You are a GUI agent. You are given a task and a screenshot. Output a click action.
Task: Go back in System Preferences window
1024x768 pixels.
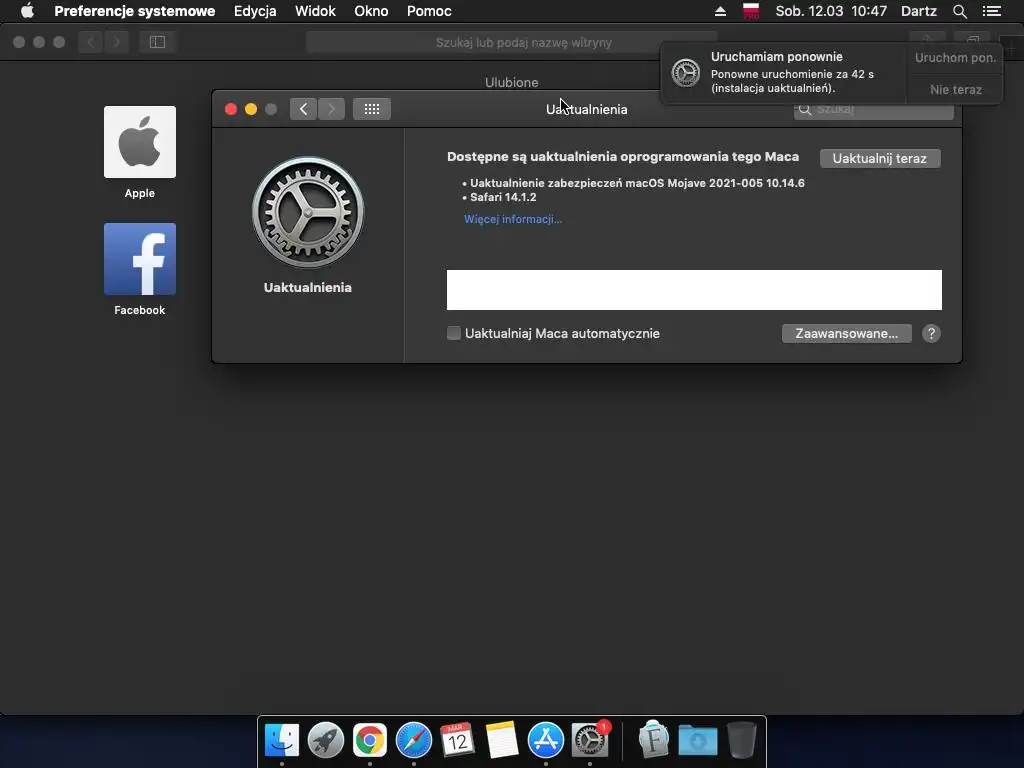(304, 109)
